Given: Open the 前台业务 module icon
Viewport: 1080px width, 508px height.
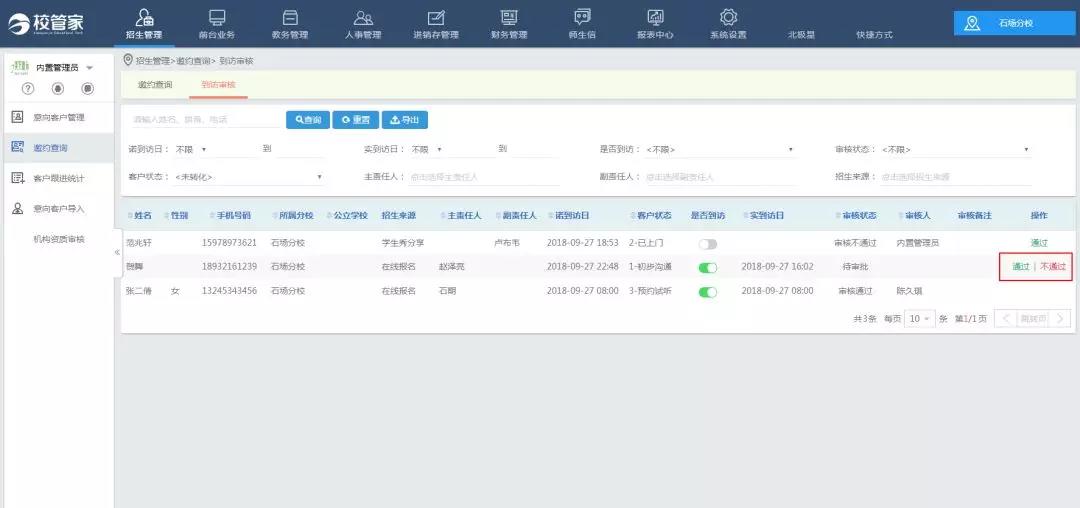Looking at the screenshot, I should click(216, 18).
